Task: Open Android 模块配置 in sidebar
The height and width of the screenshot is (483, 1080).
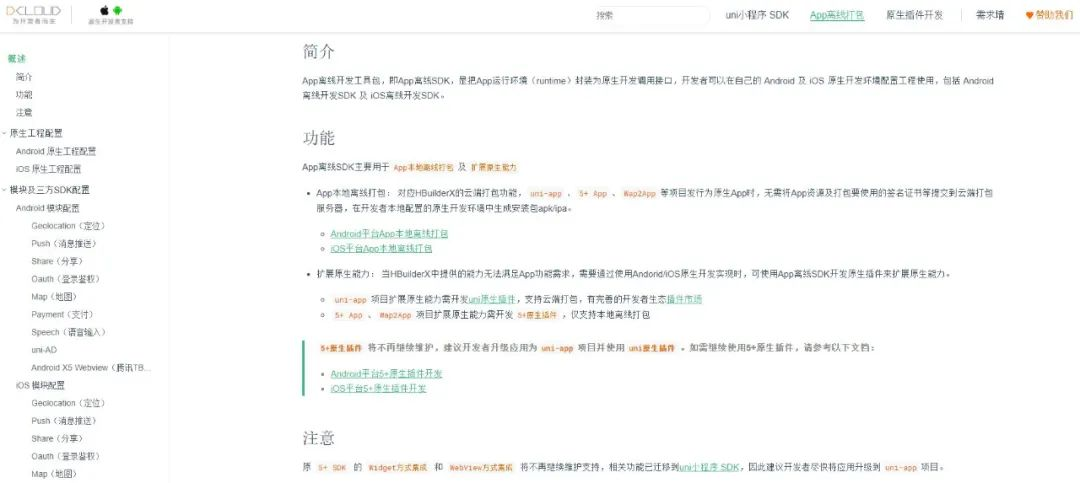Action: [x=48, y=208]
